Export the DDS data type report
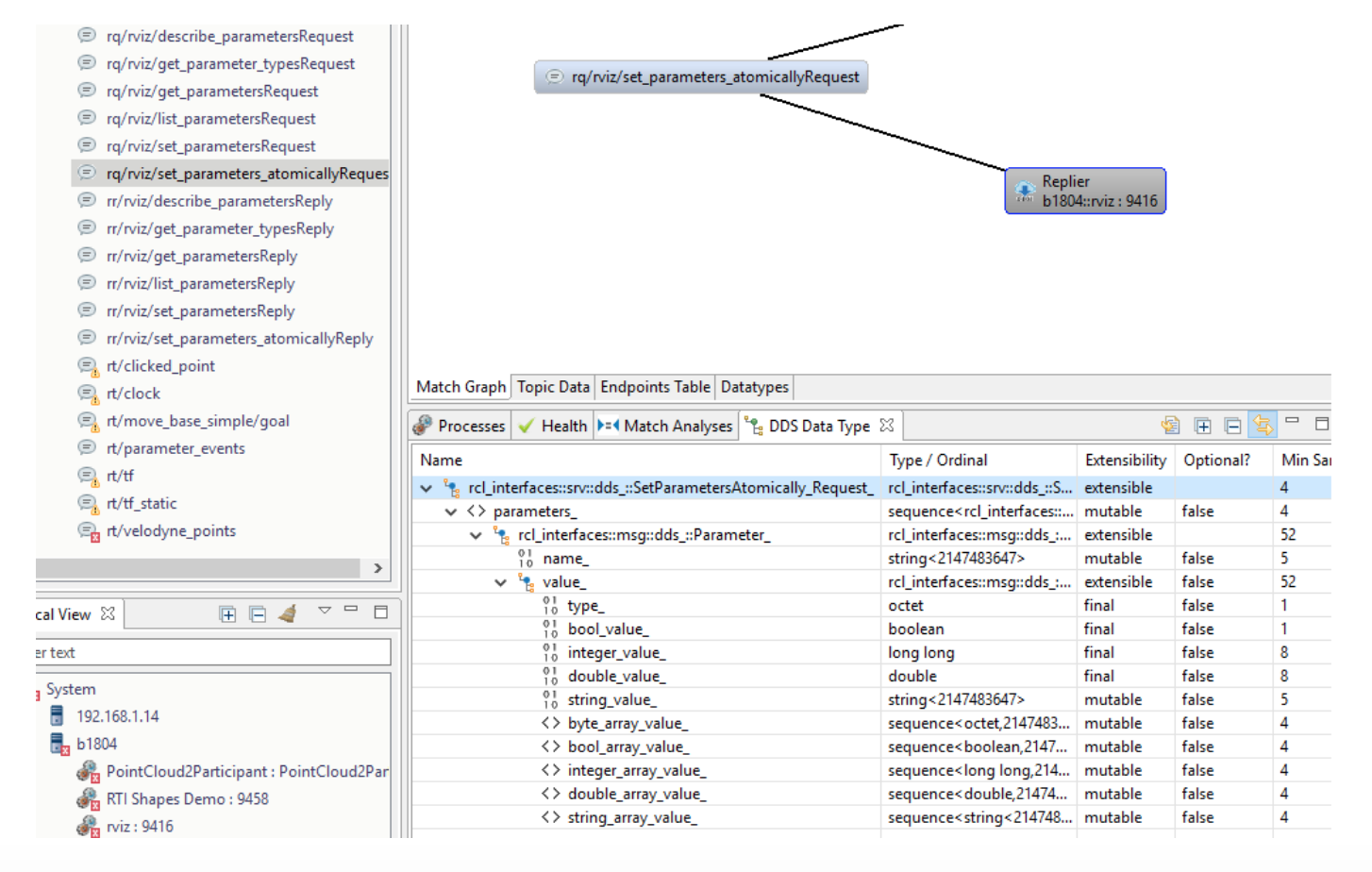This screenshot has width=1372, height=872. [1171, 426]
